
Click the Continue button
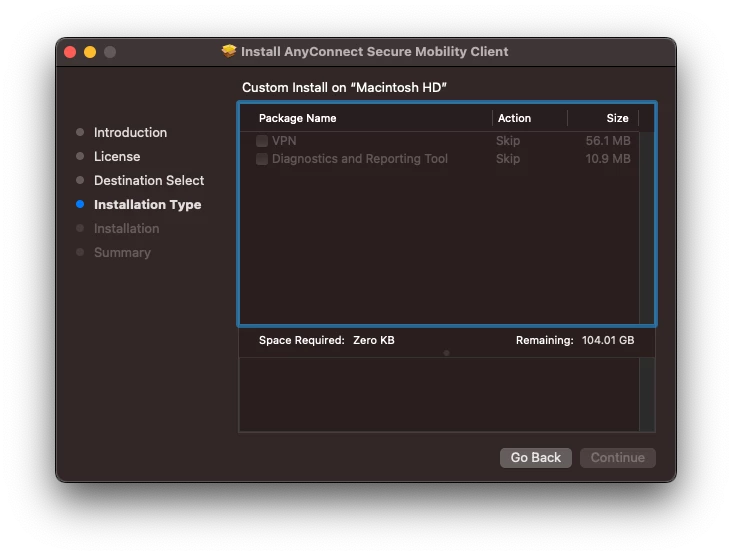click(x=618, y=457)
